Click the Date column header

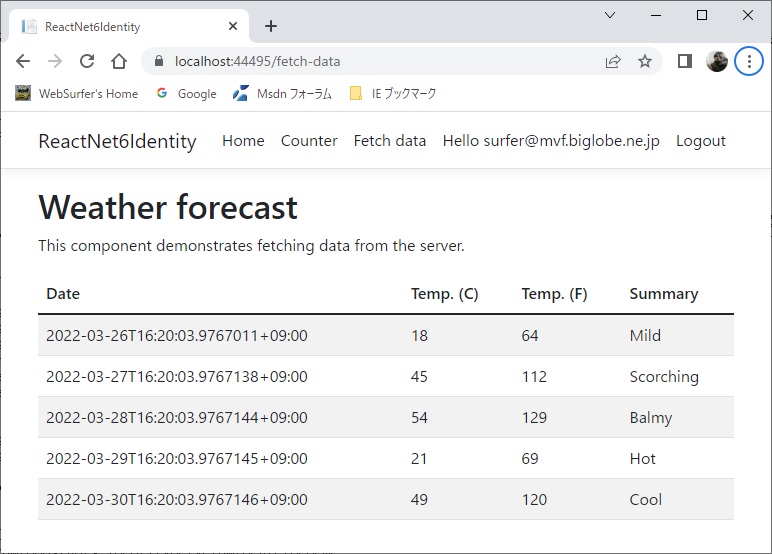[x=63, y=293]
